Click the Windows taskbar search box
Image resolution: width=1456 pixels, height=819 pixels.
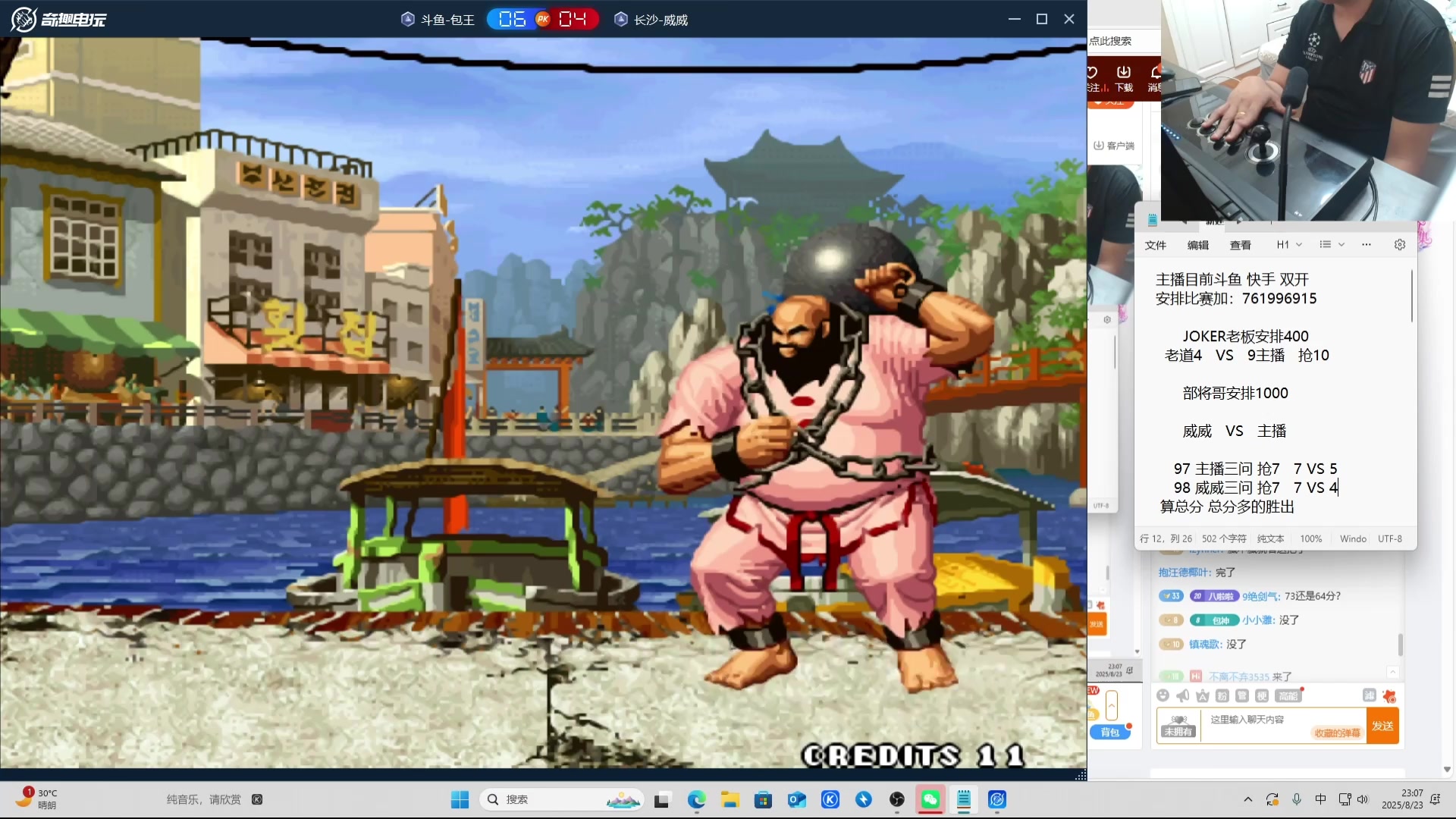[562, 799]
